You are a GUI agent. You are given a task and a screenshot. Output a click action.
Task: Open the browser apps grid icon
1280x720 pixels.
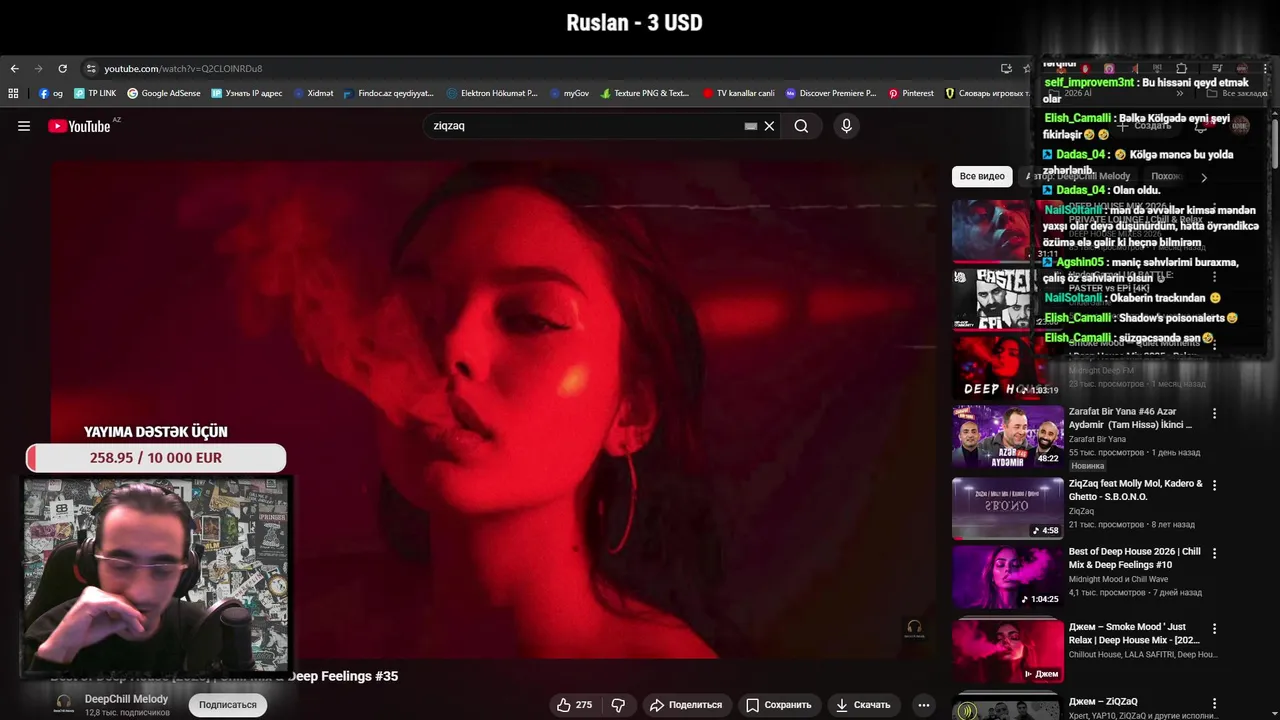(x=13, y=93)
